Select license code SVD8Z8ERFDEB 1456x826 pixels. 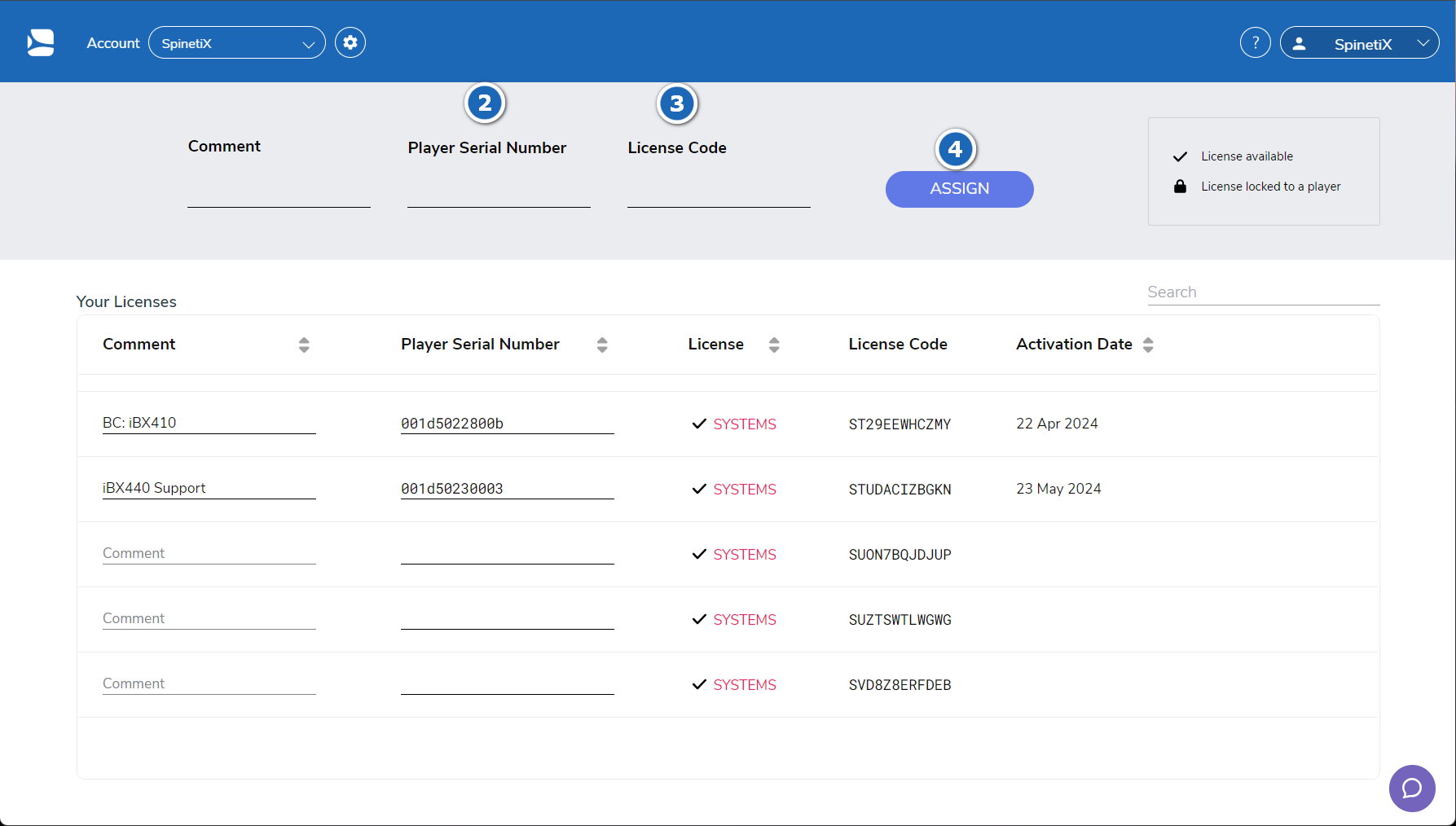click(900, 685)
